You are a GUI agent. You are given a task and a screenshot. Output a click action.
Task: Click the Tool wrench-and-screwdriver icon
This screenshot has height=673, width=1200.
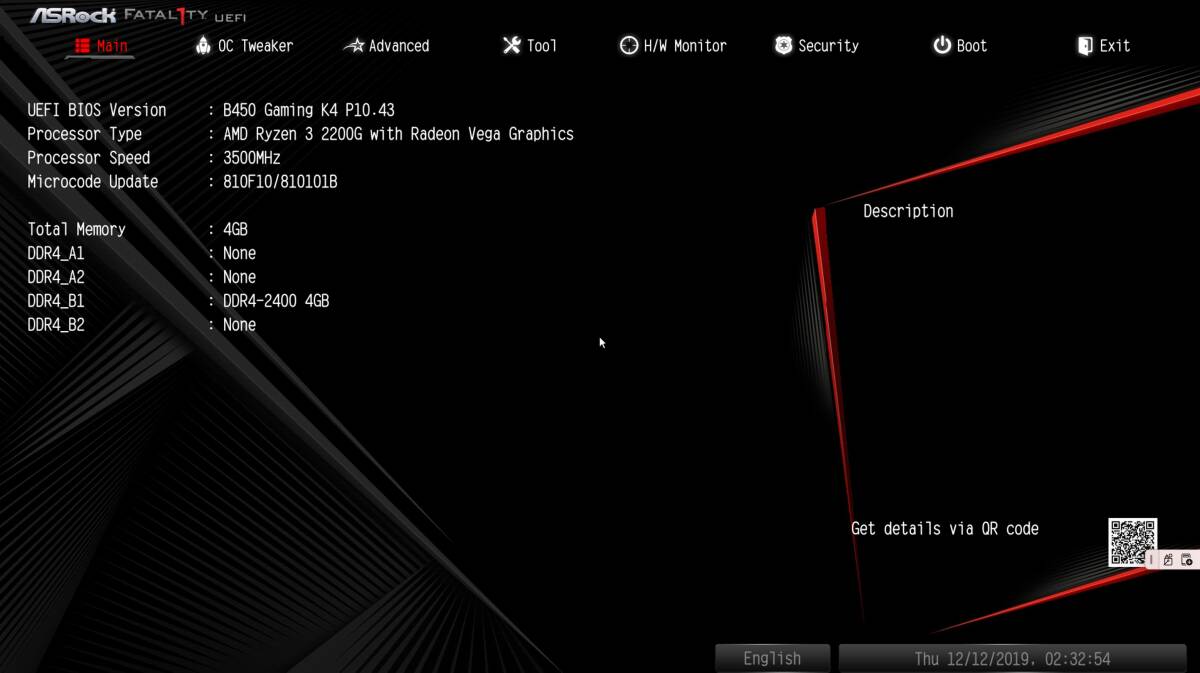tap(512, 46)
